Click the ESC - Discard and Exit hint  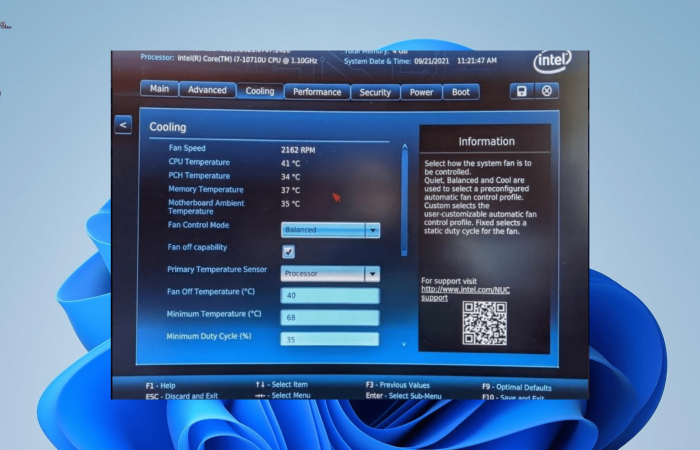pyautogui.click(x=182, y=396)
